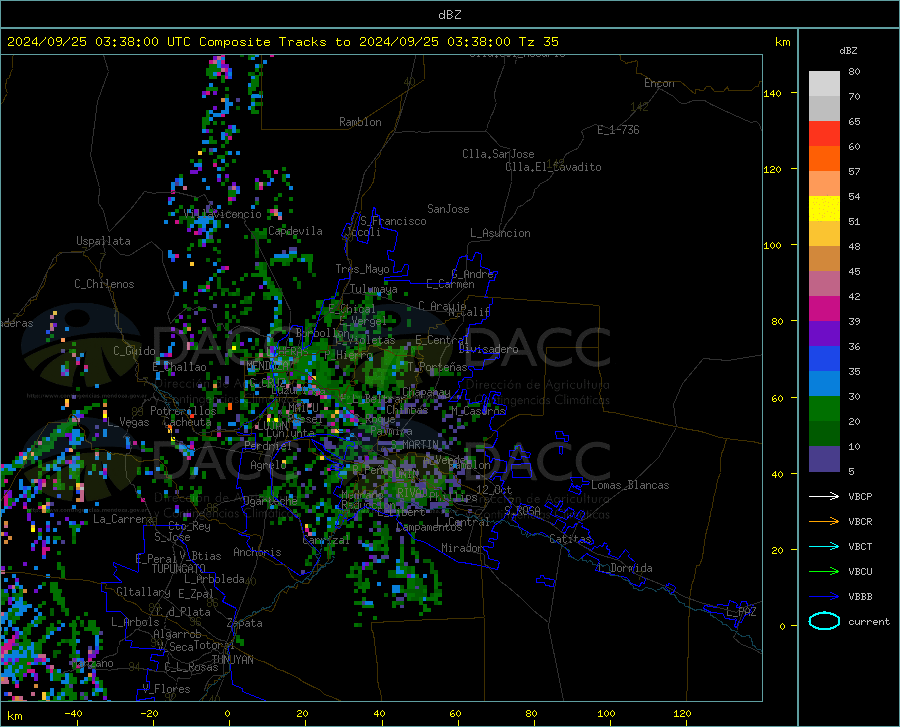Click the Anchoris place label

[257, 552]
